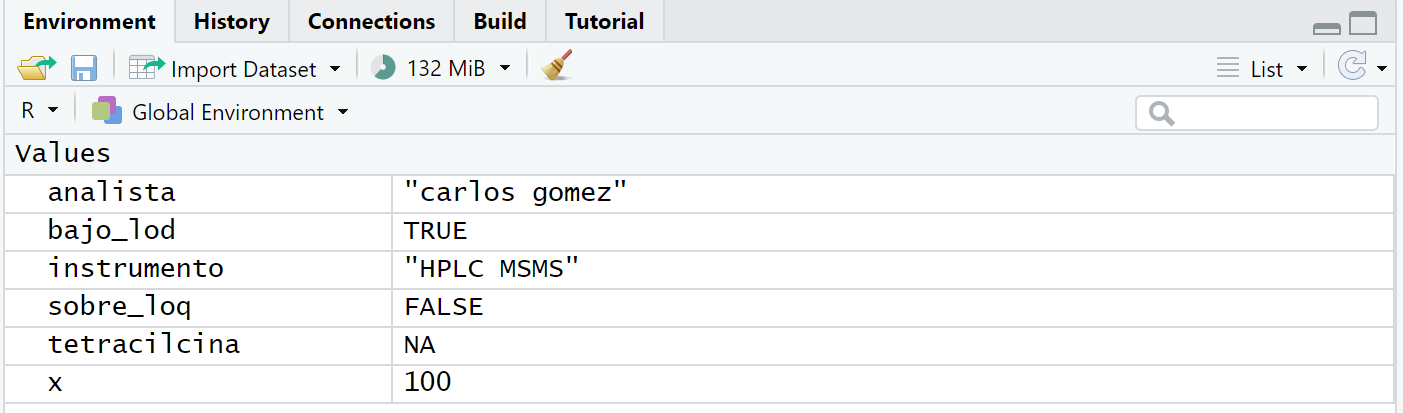Click the load workspace folder icon
1403x413 pixels.
[x=37, y=68]
